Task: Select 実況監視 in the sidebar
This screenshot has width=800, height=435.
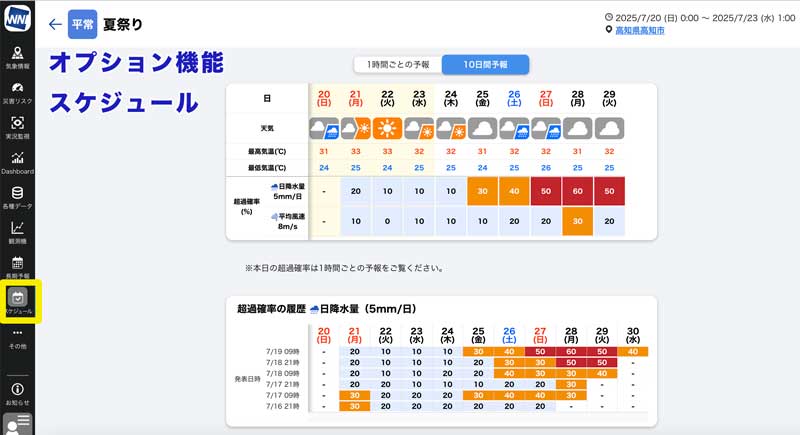Action: coord(17,127)
